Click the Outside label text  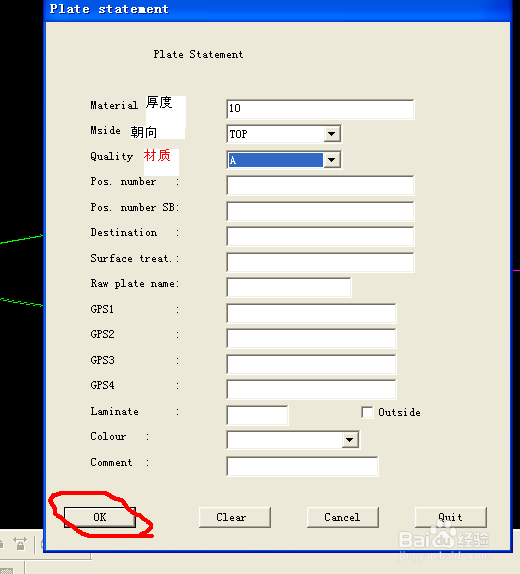pyautogui.click(x=399, y=413)
